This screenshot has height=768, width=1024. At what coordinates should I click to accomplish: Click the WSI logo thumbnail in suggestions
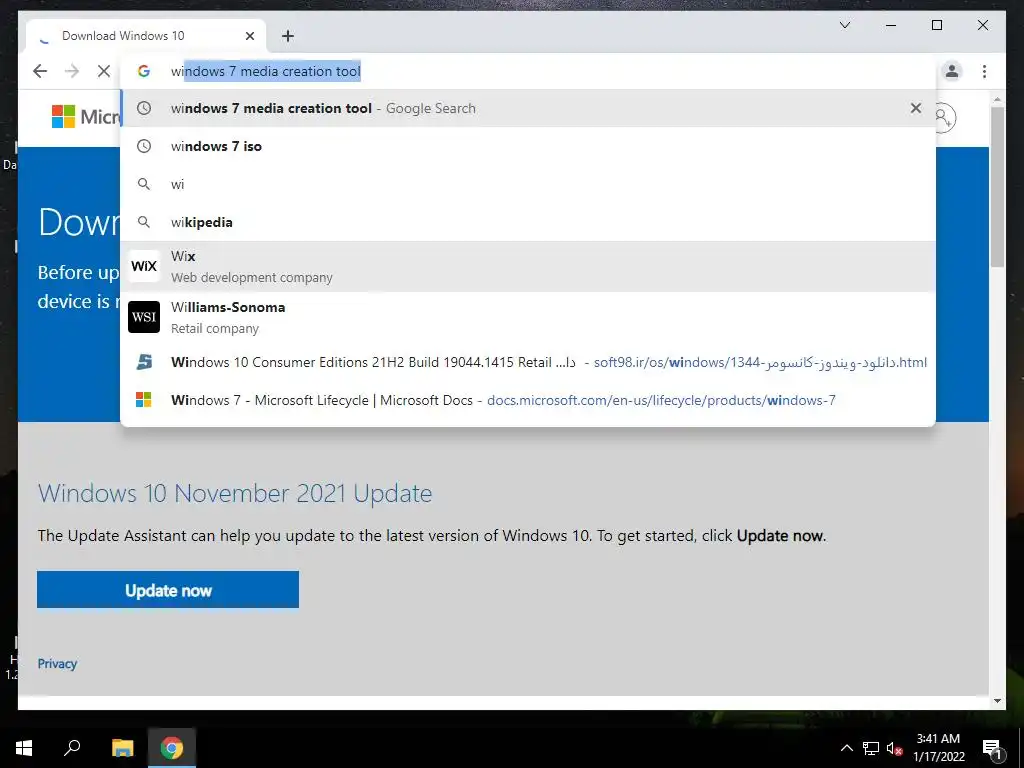click(144, 317)
